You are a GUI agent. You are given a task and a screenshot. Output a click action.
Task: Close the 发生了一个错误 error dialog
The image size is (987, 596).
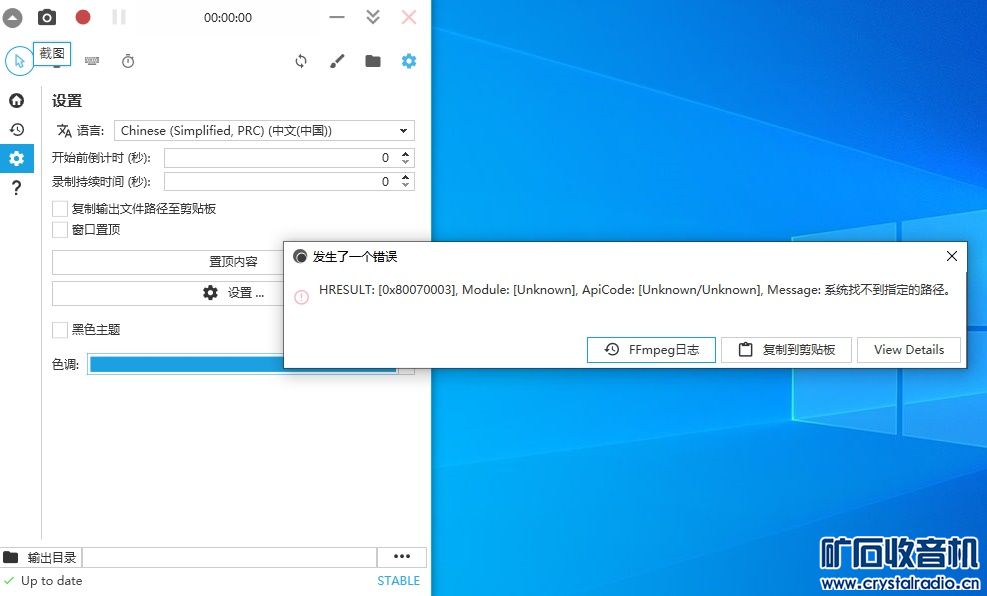[x=952, y=256]
